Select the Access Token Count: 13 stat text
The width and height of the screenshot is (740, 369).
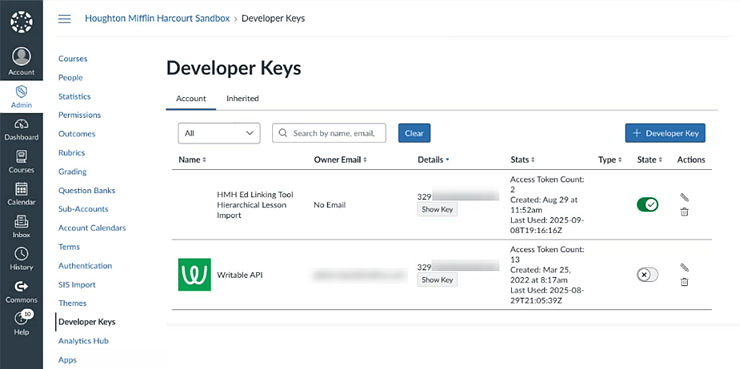point(547,254)
